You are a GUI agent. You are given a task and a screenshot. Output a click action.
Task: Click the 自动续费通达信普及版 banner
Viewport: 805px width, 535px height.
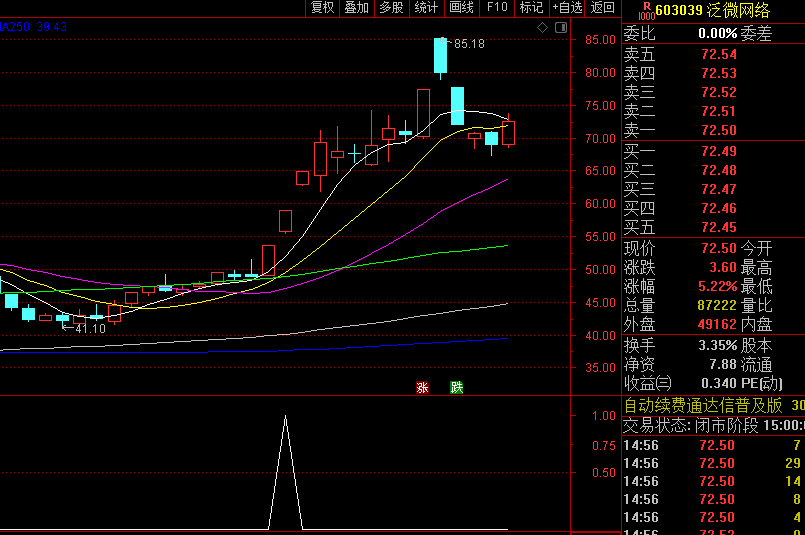click(703, 405)
